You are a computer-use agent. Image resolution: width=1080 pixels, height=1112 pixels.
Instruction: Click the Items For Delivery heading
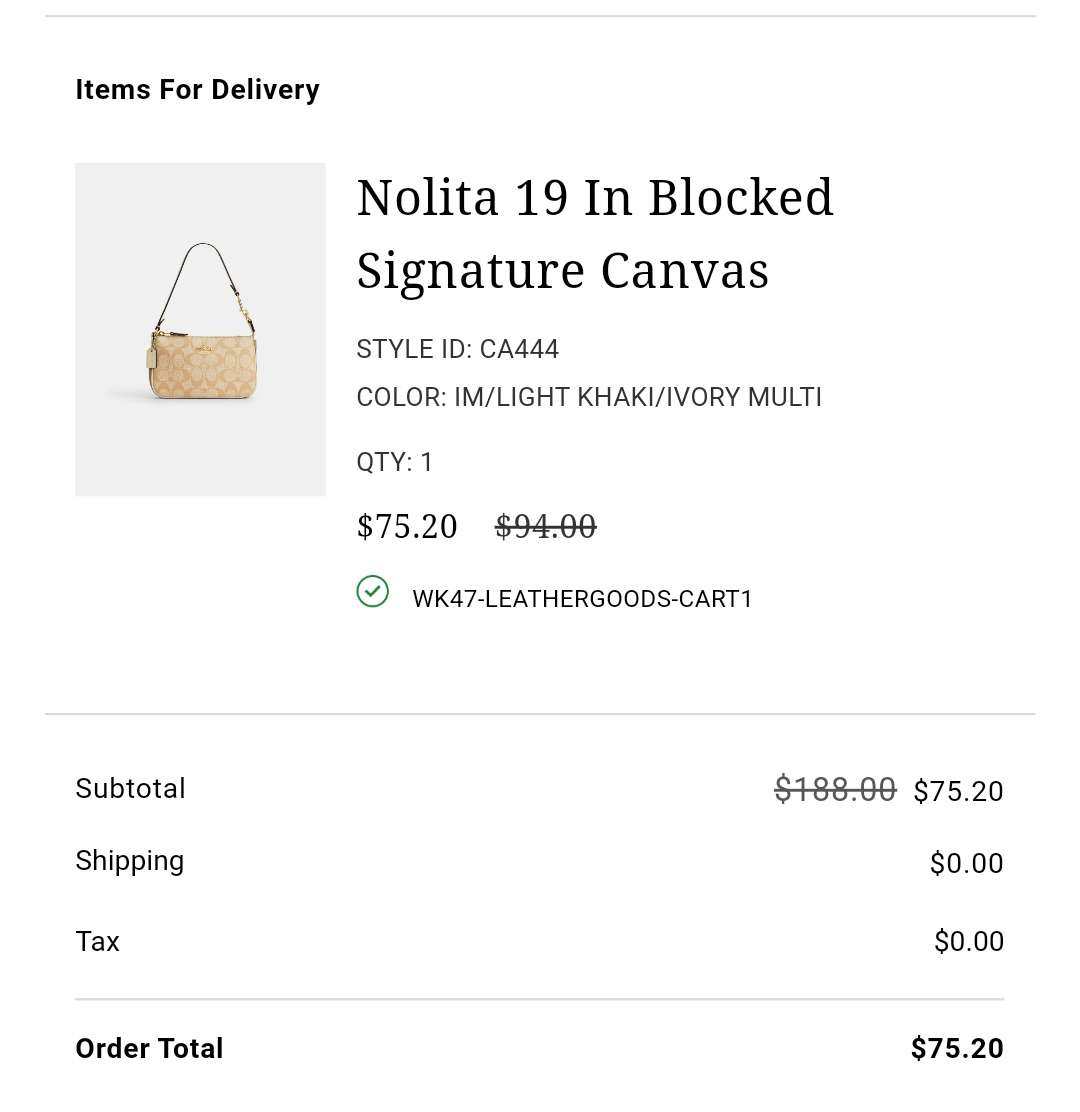point(197,90)
